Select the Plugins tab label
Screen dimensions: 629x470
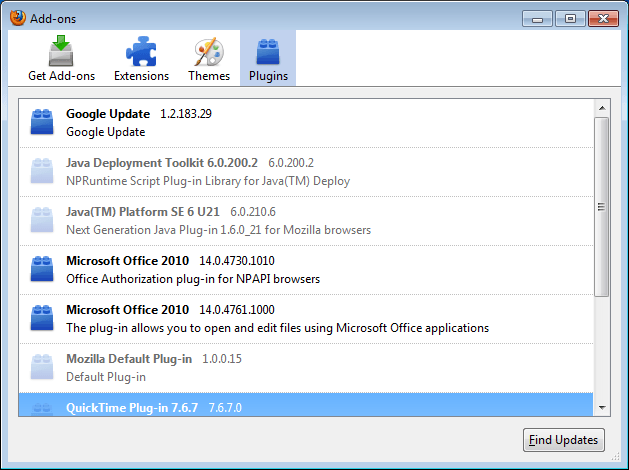click(268, 76)
